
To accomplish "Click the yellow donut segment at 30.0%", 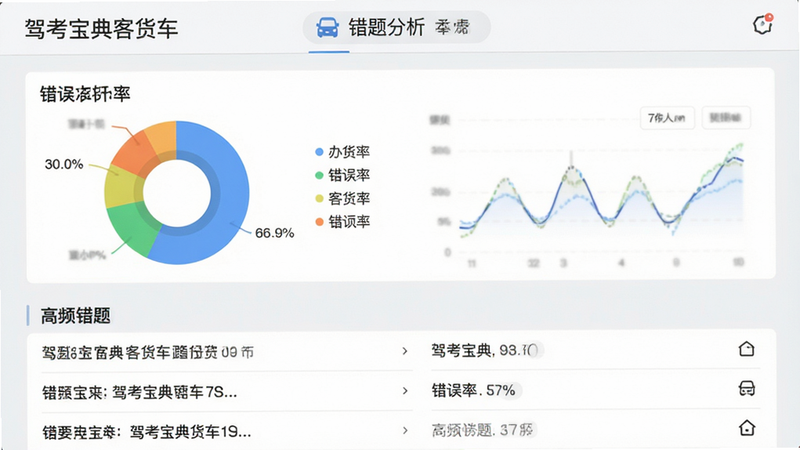I will 120,186.
